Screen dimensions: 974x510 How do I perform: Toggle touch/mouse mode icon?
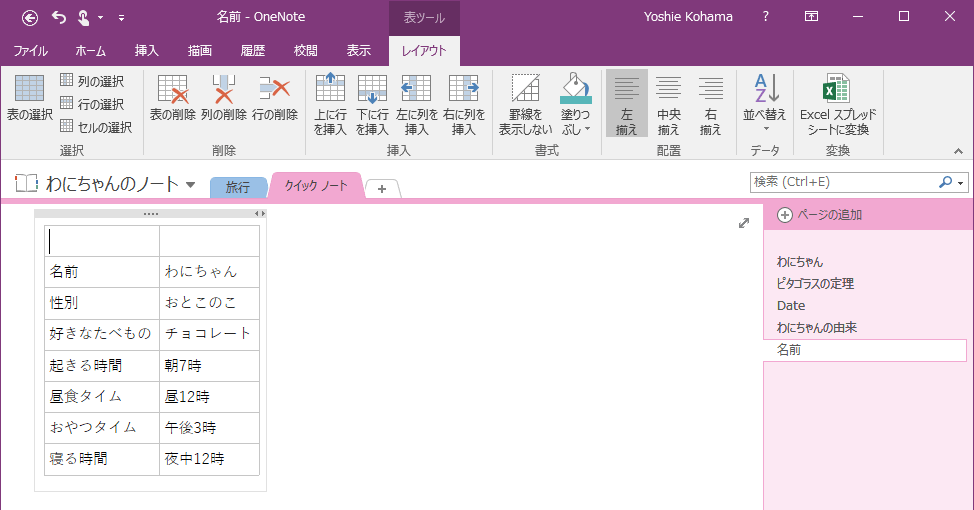click(x=83, y=17)
